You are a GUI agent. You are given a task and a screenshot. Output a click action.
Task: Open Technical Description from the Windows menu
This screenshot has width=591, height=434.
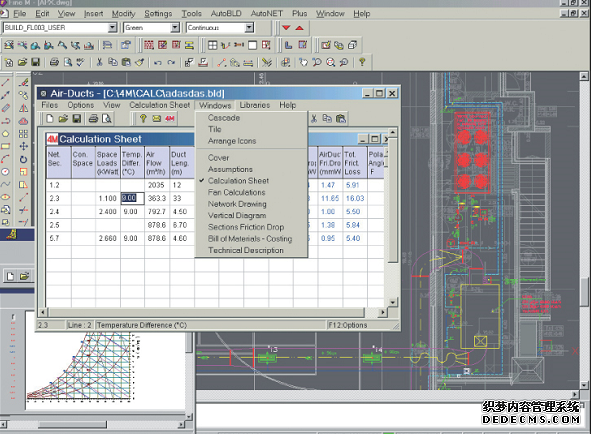pyautogui.click(x=246, y=250)
